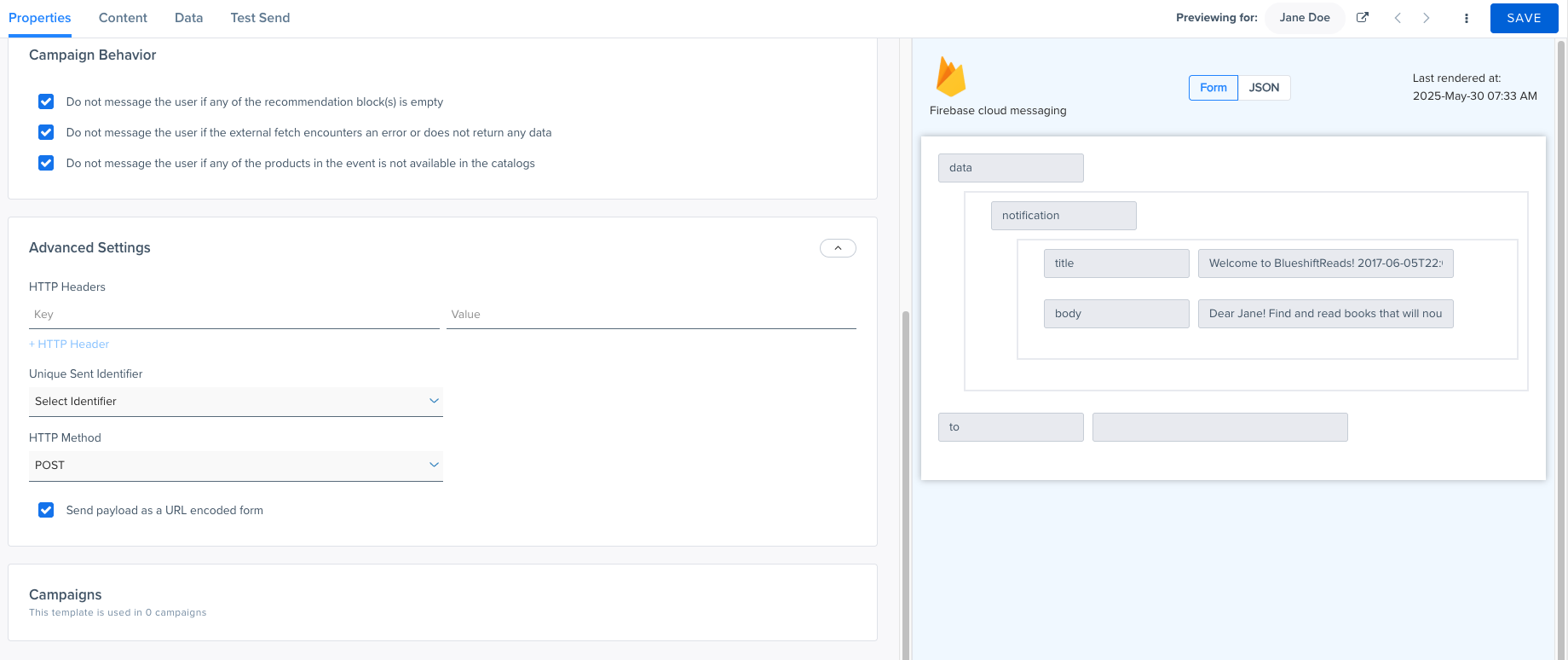Open the three-dot more options menu
The image size is (1568, 660).
click(1466, 18)
